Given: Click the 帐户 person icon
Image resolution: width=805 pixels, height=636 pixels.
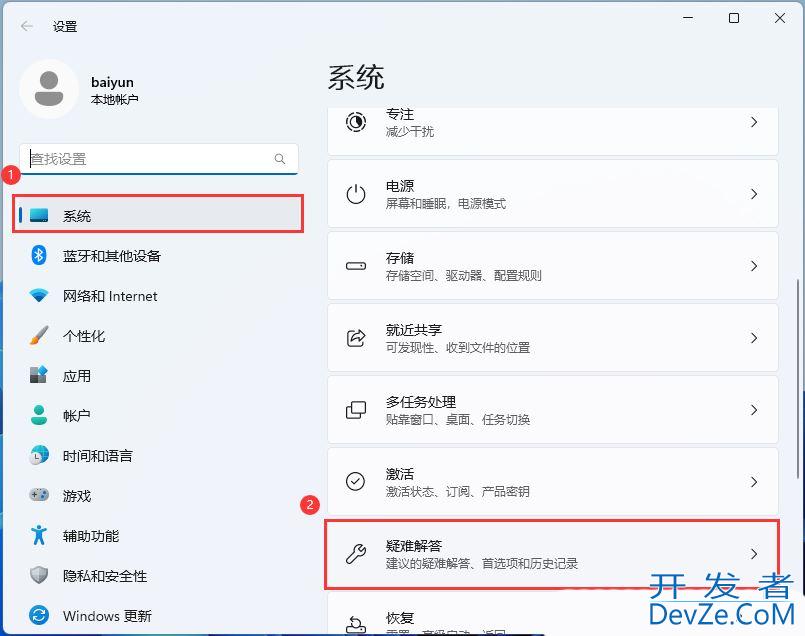Looking at the screenshot, I should (x=39, y=415).
